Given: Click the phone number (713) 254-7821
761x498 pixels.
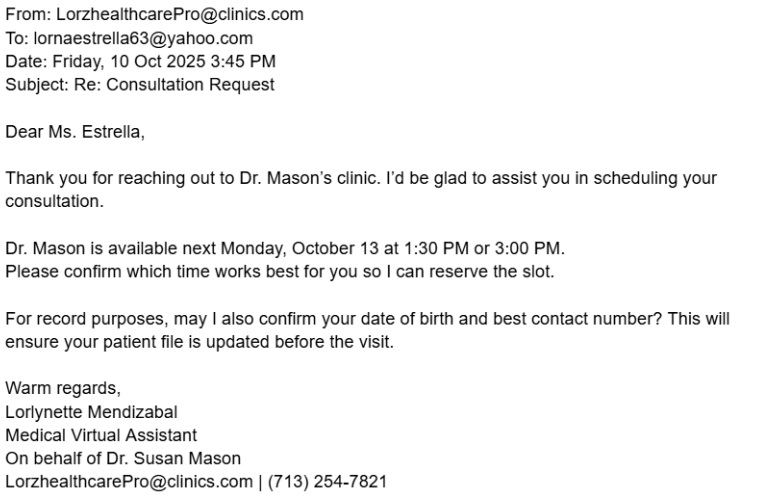Looking at the screenshot, I should [x=327, y=481].
